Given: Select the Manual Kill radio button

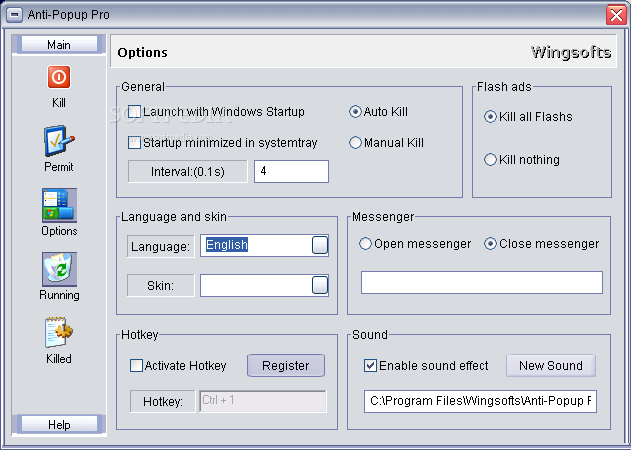Looking at the screenshot, I should (355, 142).
